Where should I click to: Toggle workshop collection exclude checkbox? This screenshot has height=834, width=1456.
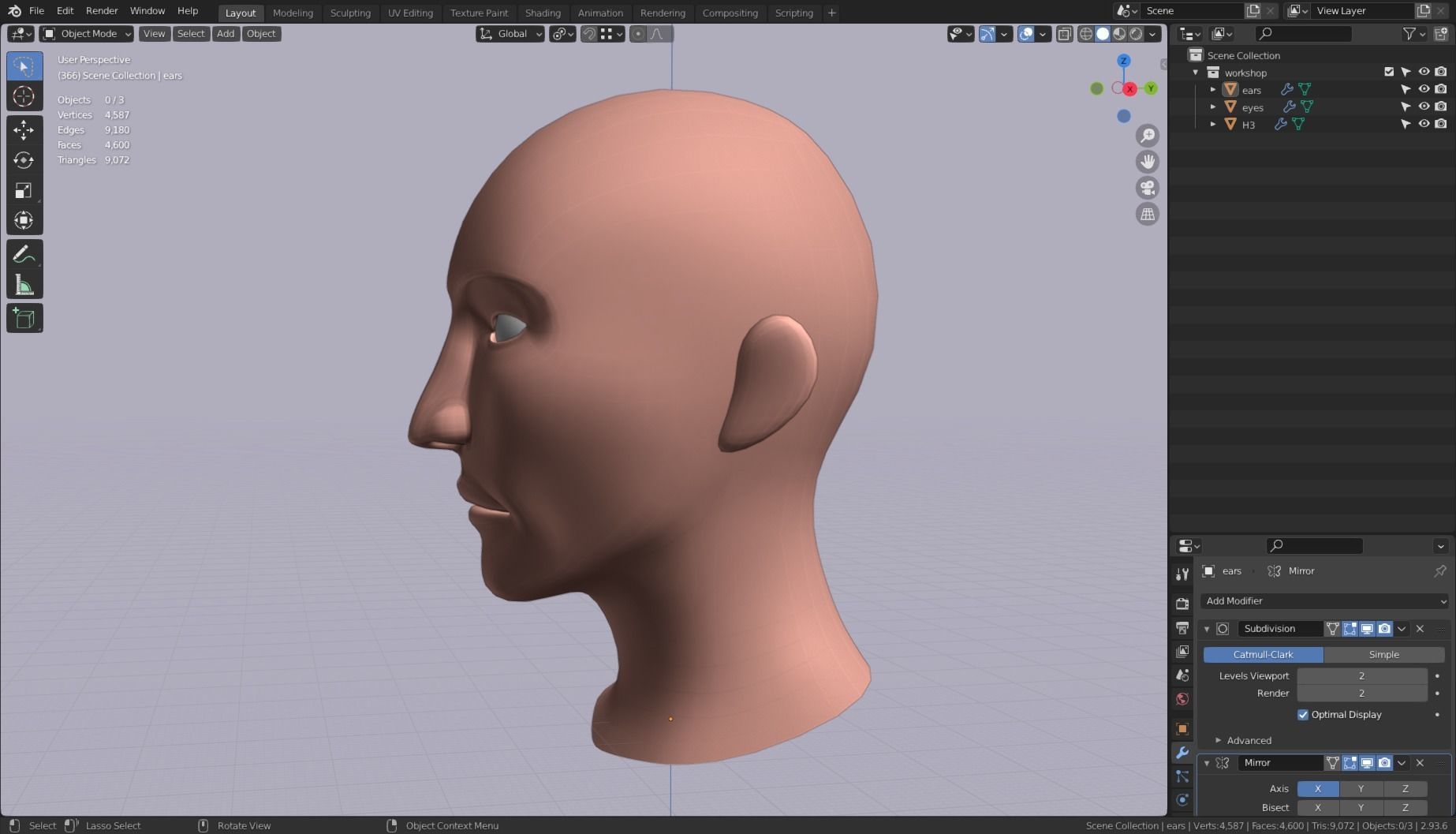(1389, 72)
